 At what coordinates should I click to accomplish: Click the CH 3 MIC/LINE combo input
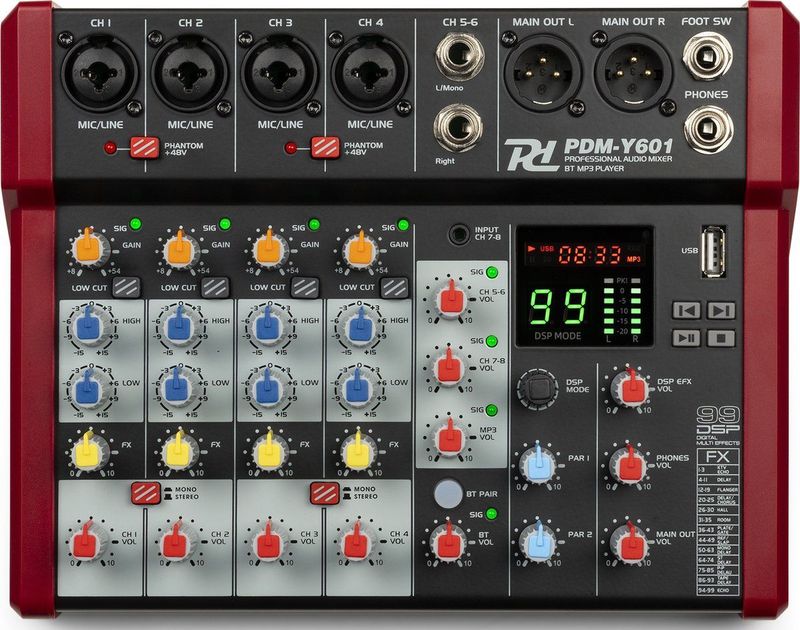click(x=280, y=73)
